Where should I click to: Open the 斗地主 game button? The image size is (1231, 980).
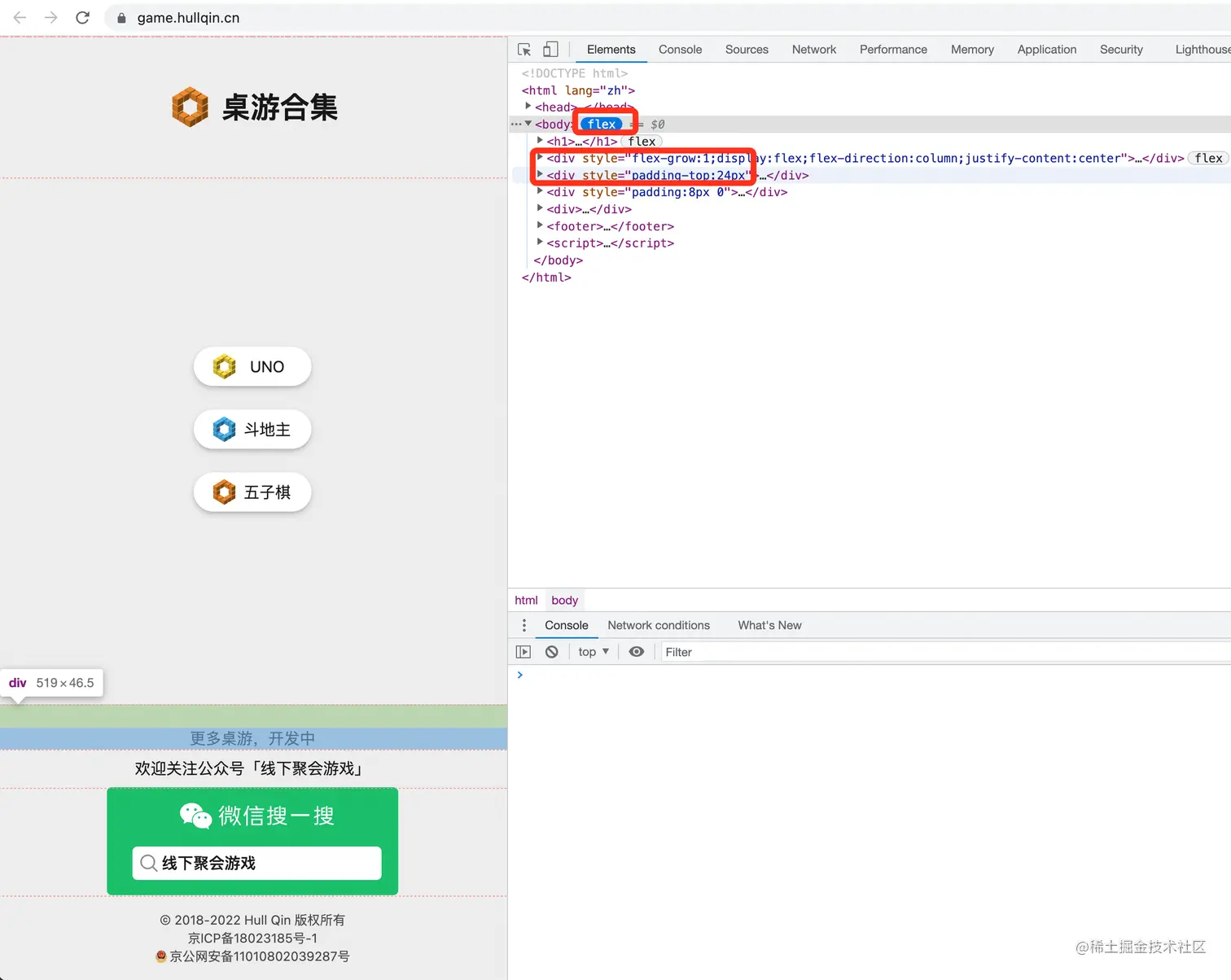click(x=252, y=429)
